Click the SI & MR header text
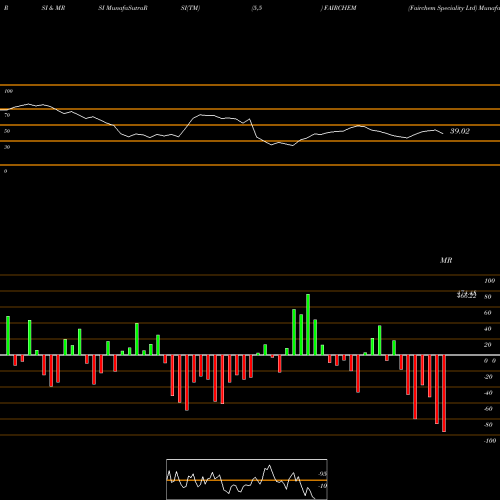 (x=53, y=8)
